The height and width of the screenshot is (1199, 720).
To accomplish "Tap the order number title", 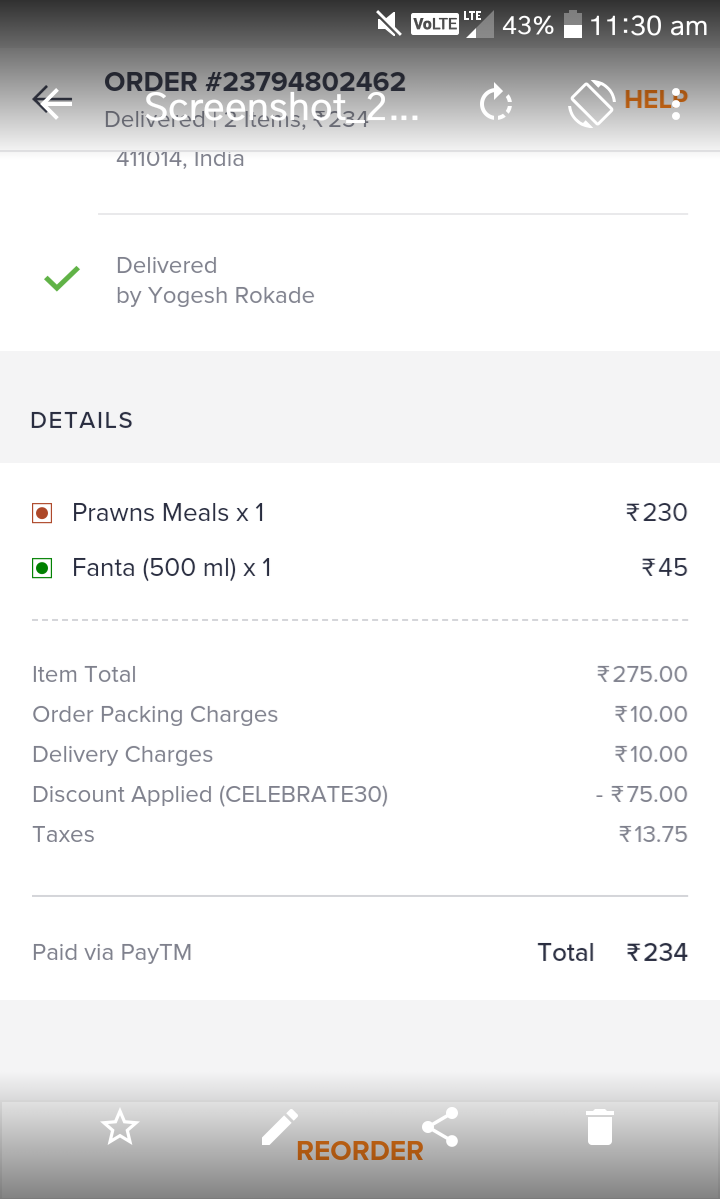I will [255, 82].
